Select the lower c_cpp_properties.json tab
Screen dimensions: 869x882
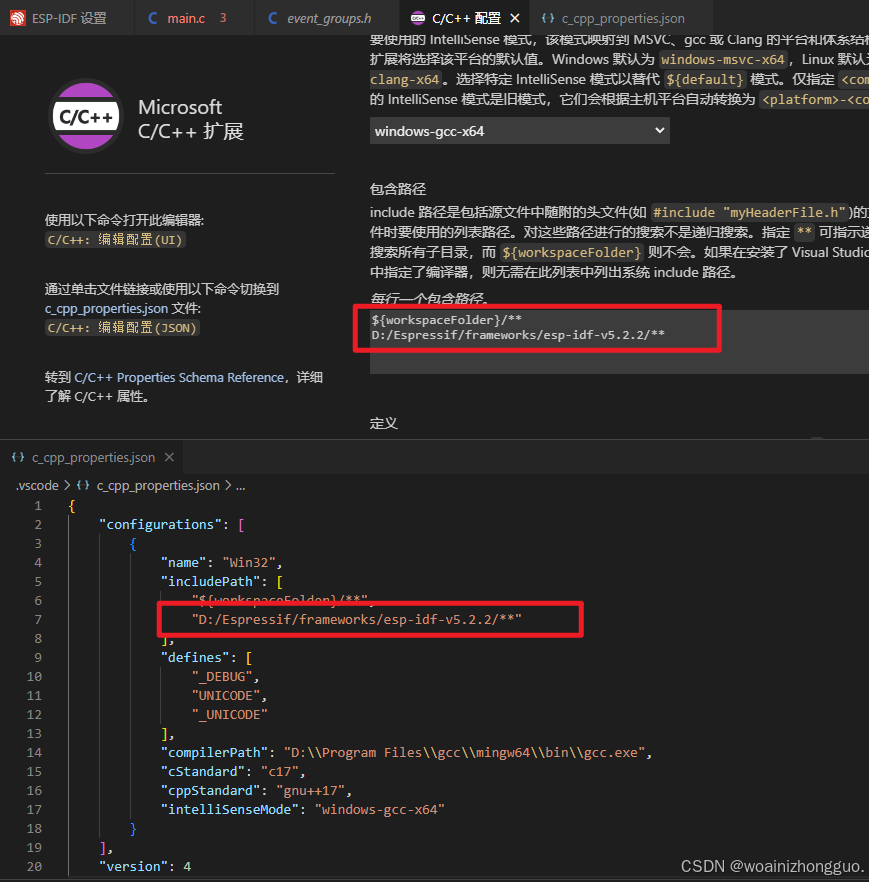coord(93,457)
